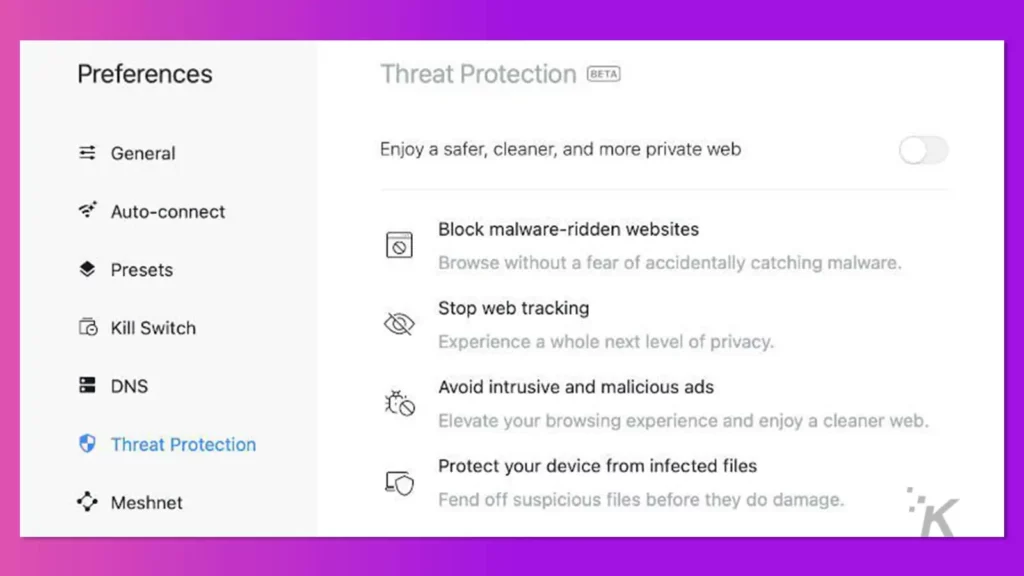The height and width of the screenshot is (576, 1024).
Task: Switch to Auto-connect settings
Action: [x=168, y=212]
